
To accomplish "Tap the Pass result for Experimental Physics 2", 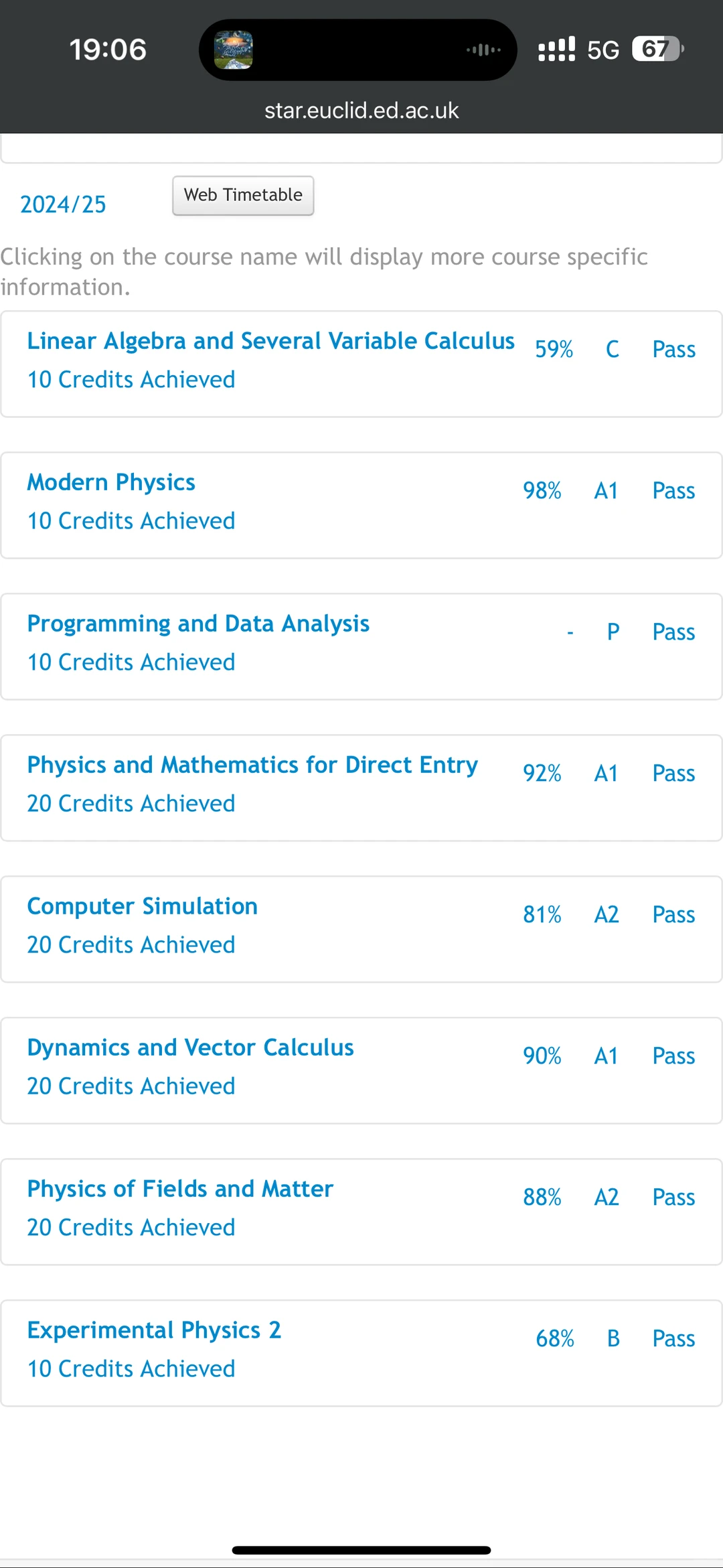I will click(x=673, y=1339).
